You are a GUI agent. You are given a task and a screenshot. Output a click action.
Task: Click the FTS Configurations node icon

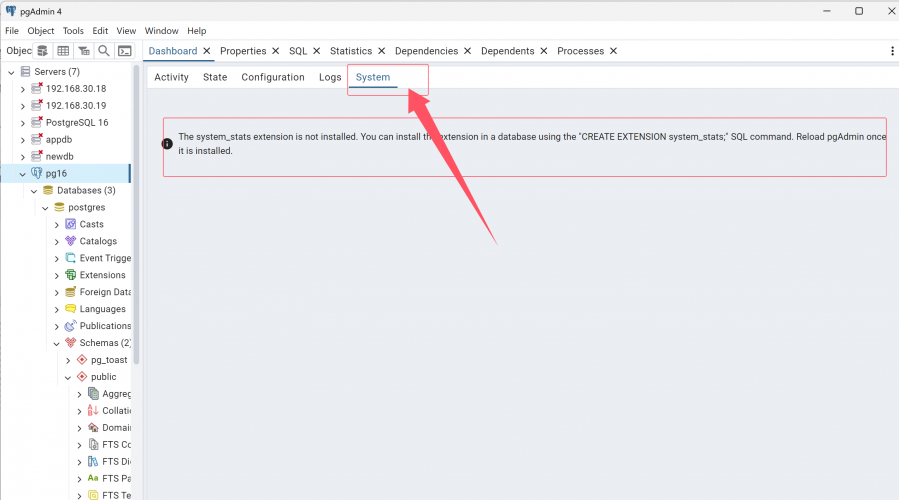pos(93,444)
